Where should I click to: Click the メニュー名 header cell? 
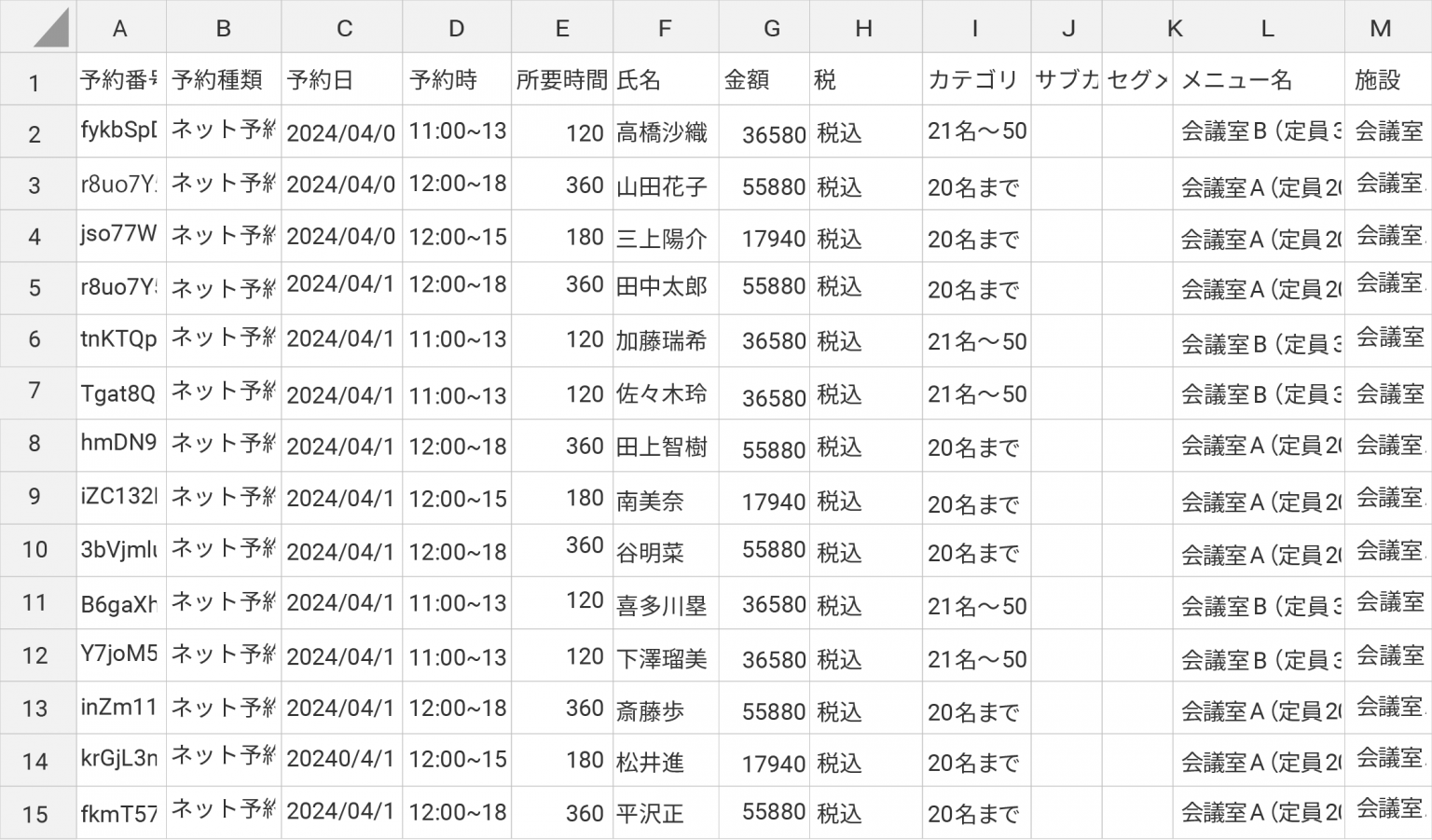pos(1259,79)
